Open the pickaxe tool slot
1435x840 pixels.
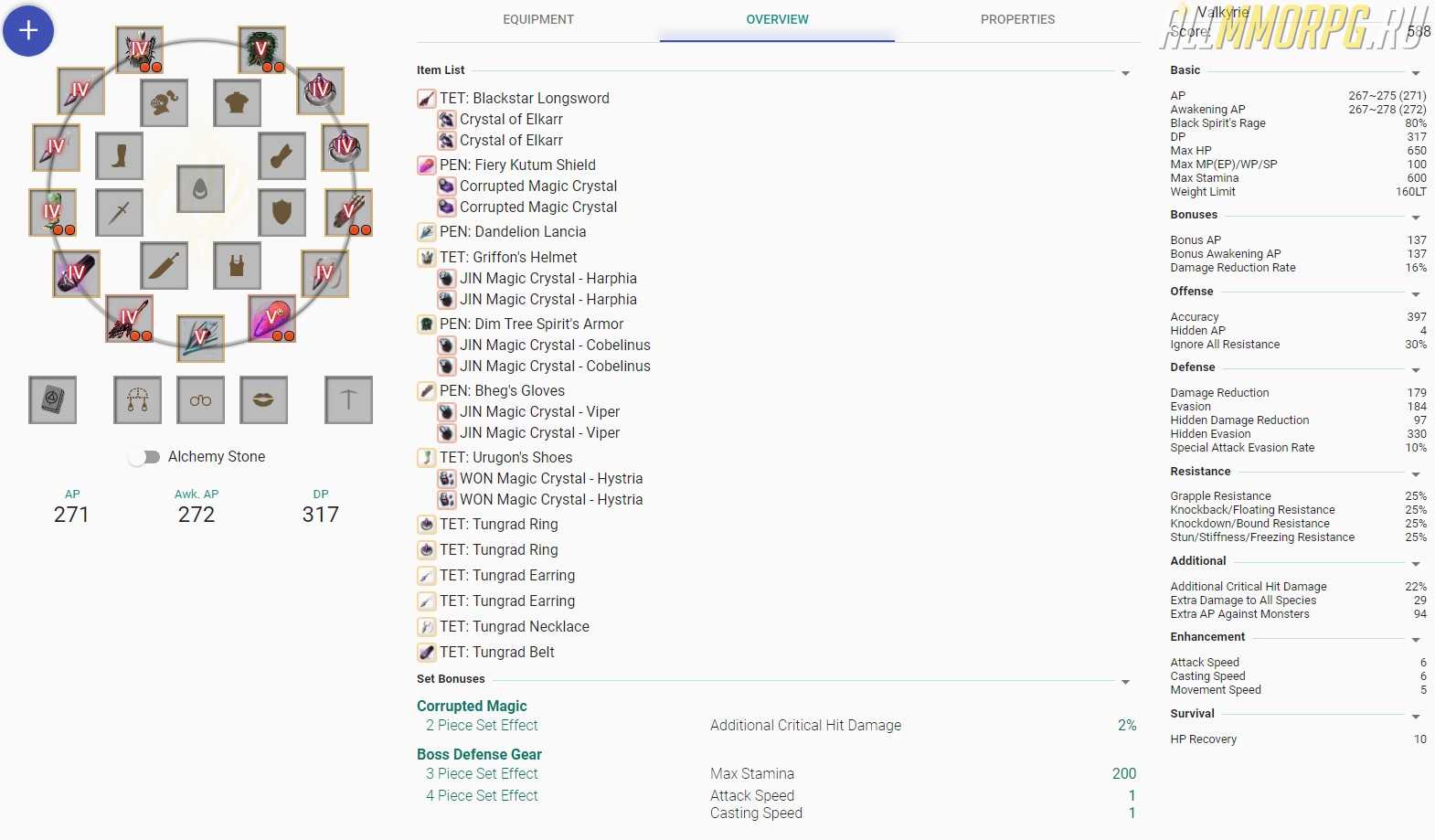click(348, 399)
